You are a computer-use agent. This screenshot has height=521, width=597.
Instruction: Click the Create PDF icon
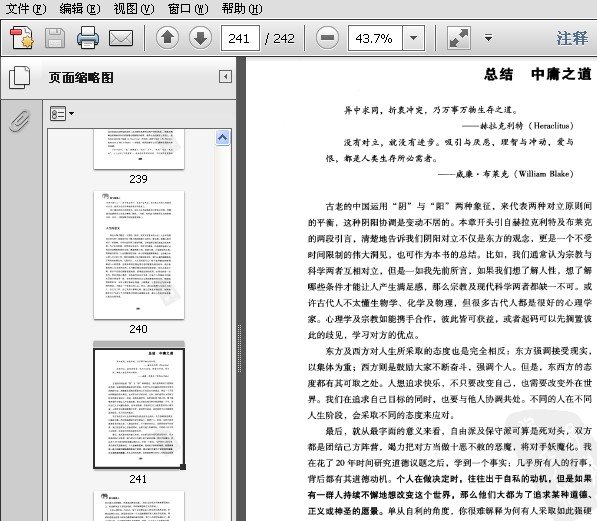pos(22,38)
